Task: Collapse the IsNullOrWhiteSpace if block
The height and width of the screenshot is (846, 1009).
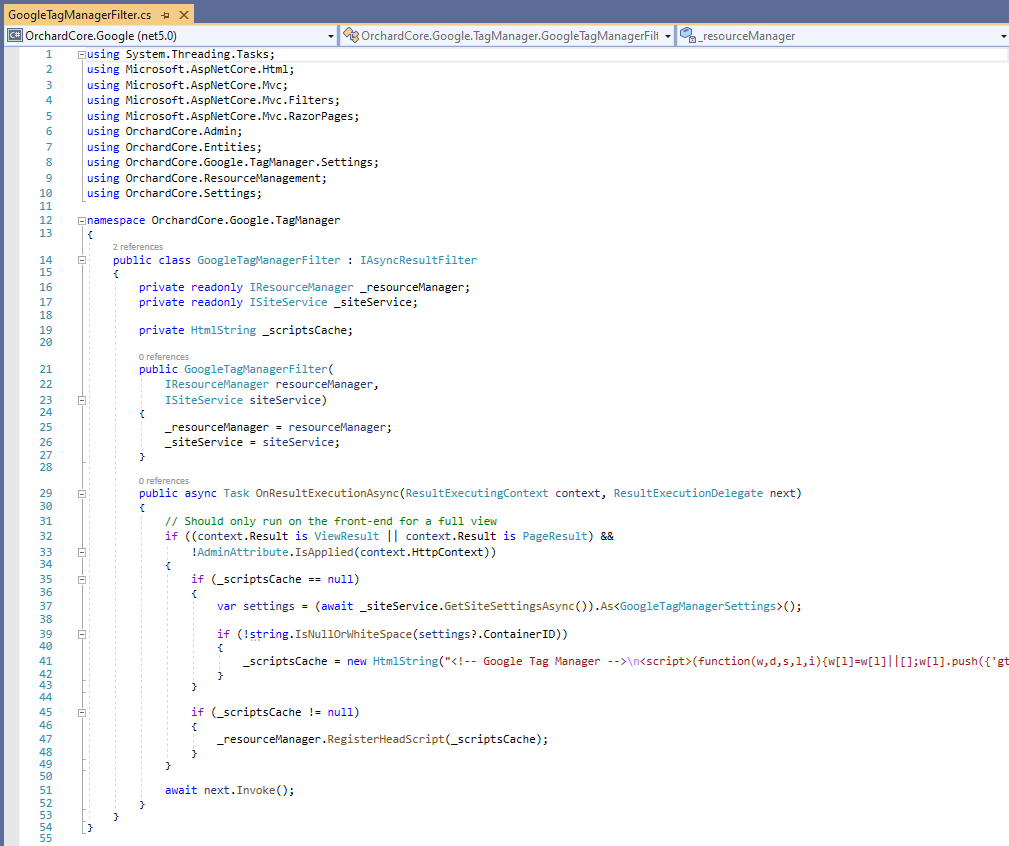Action: [82, 634]
